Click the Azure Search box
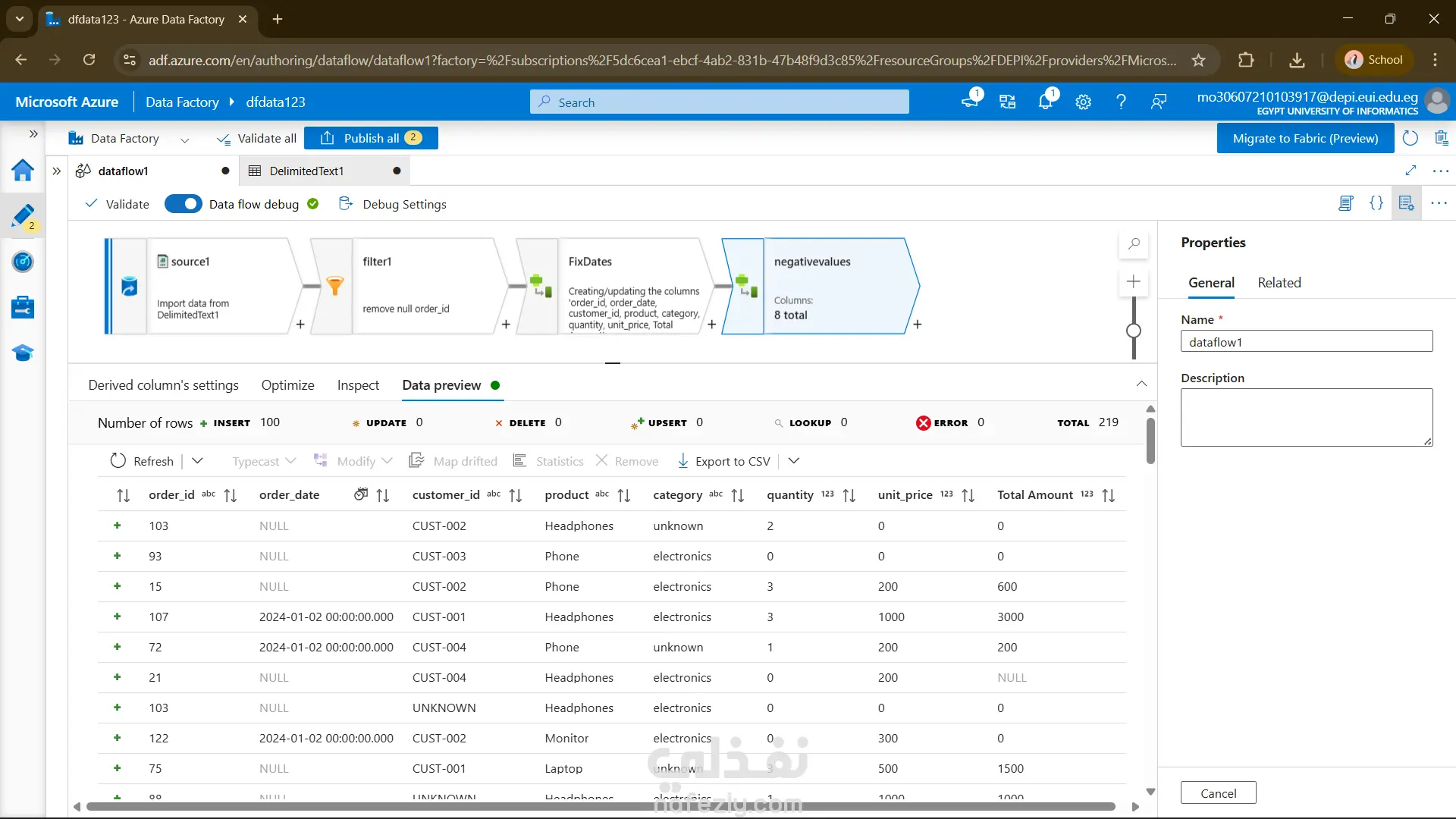This screenshot has height=819, width=1456. click(x=719, y=102)
